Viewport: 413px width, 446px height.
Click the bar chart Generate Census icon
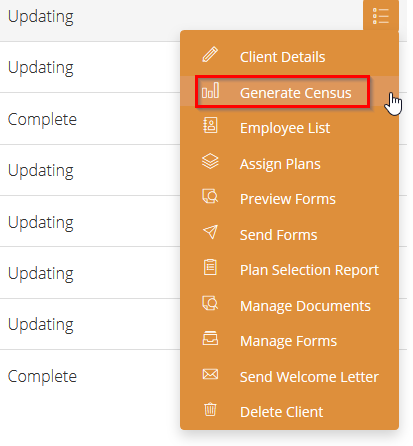[210, 91]
